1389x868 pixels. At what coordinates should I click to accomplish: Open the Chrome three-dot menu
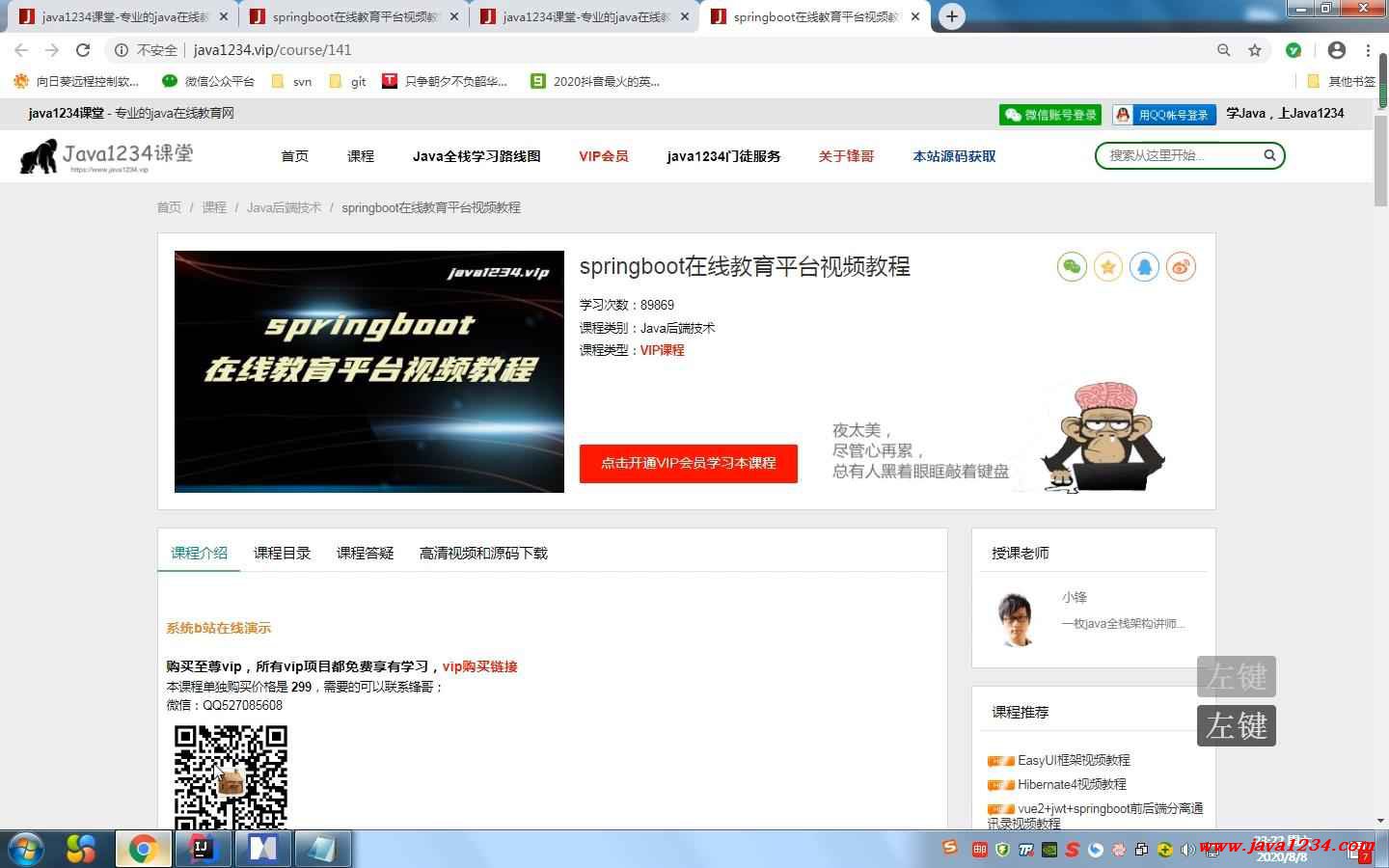(1368, 50)
